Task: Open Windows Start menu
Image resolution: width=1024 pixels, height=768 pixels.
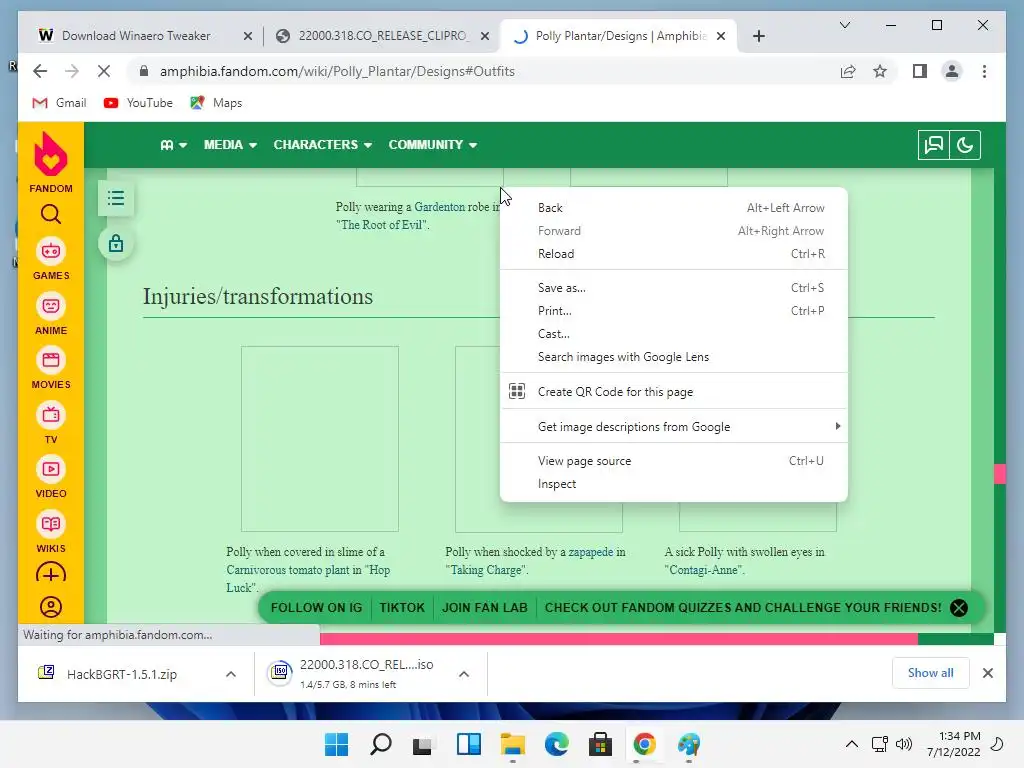Action: pyautogui.click(x=336, y=744)
